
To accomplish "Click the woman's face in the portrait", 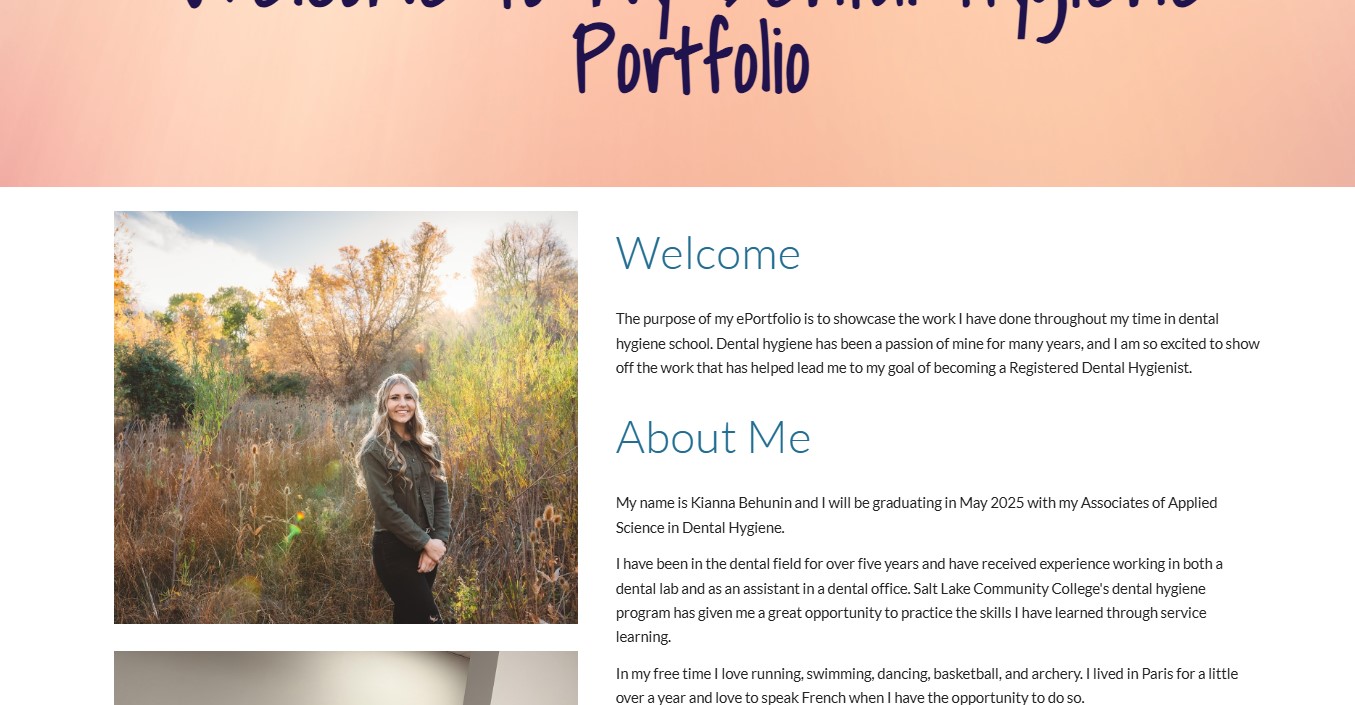I will click(402, 402).
